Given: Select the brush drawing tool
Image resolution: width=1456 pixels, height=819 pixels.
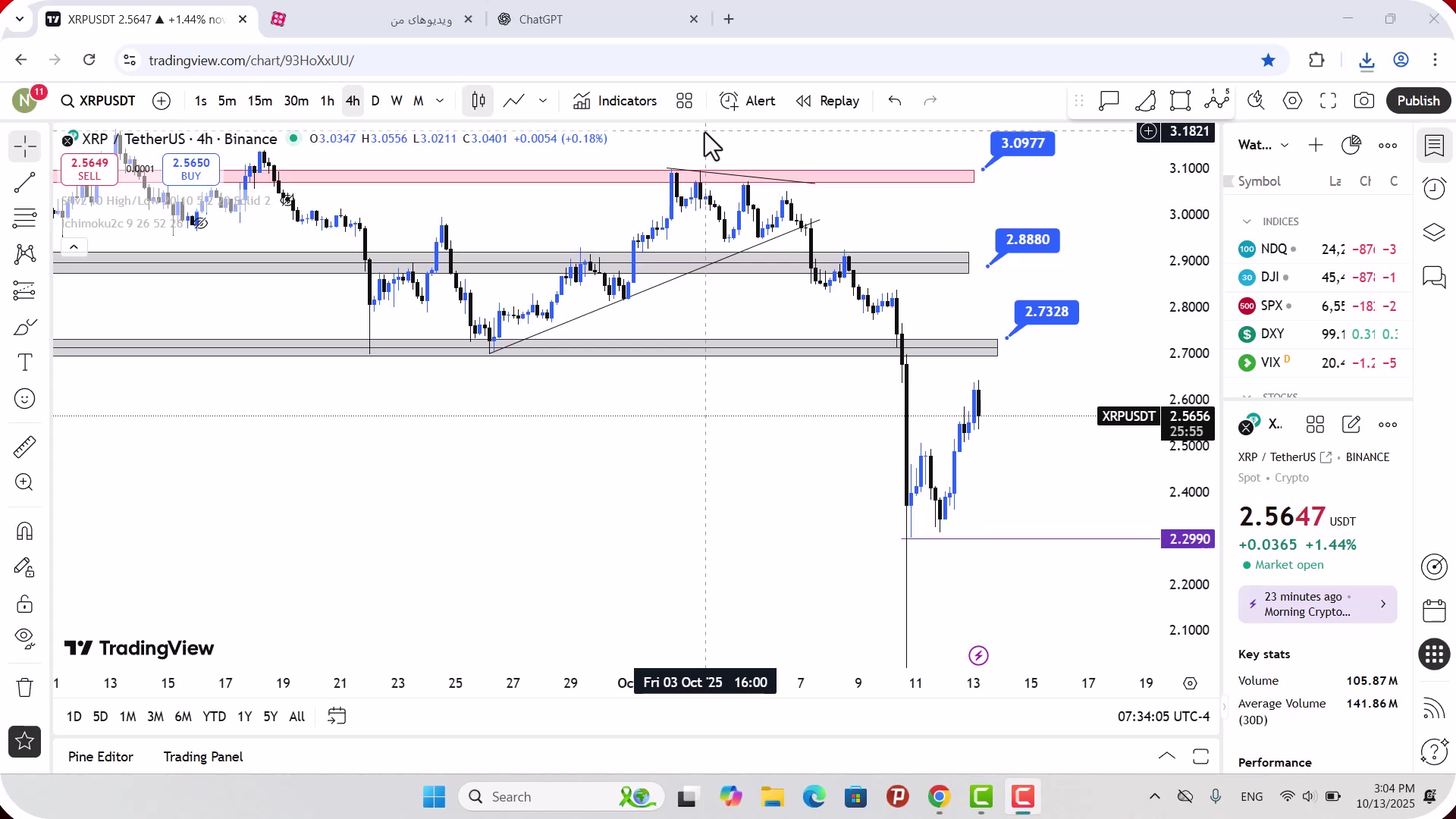Looking at the screenshot, I should [25, 327].
